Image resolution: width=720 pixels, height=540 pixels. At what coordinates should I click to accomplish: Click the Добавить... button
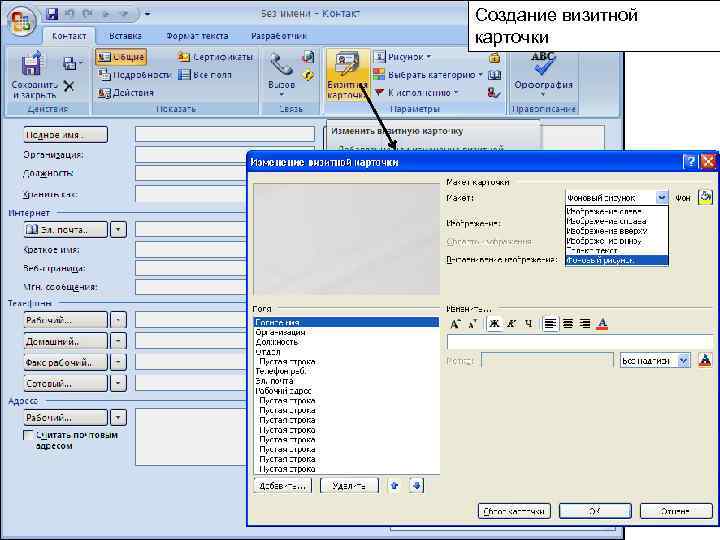coord(282,485)
